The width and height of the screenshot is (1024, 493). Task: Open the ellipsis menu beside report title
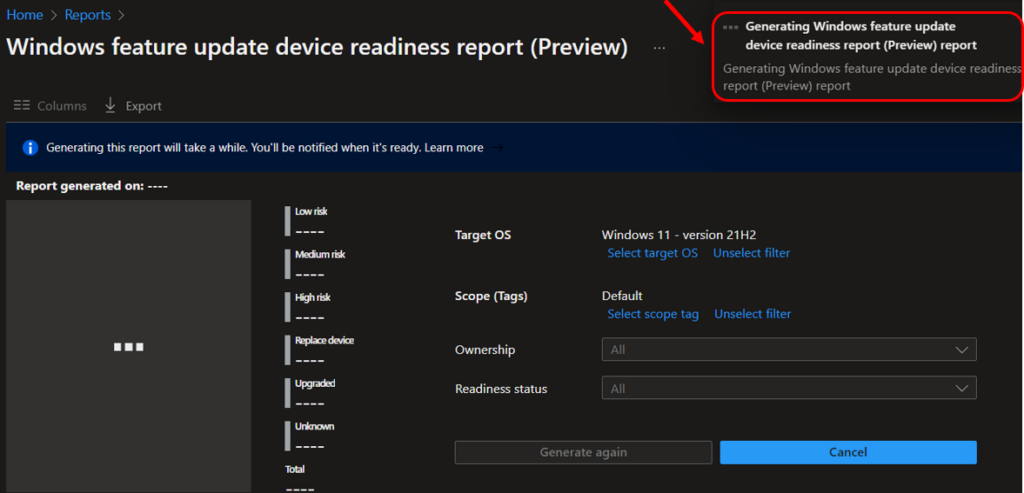[x=659, y=48]
